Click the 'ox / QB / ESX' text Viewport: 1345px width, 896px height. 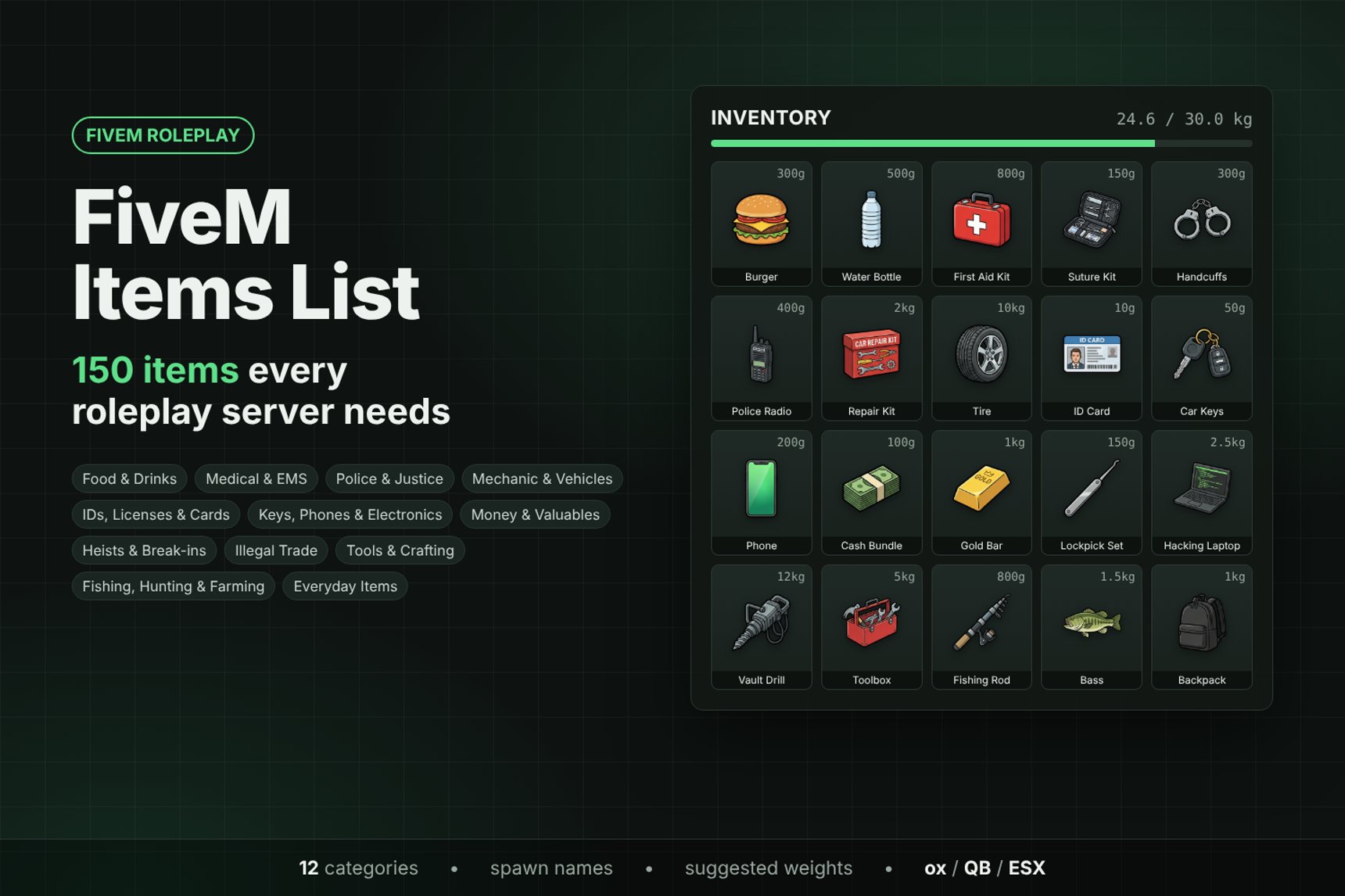coord(985,868)
